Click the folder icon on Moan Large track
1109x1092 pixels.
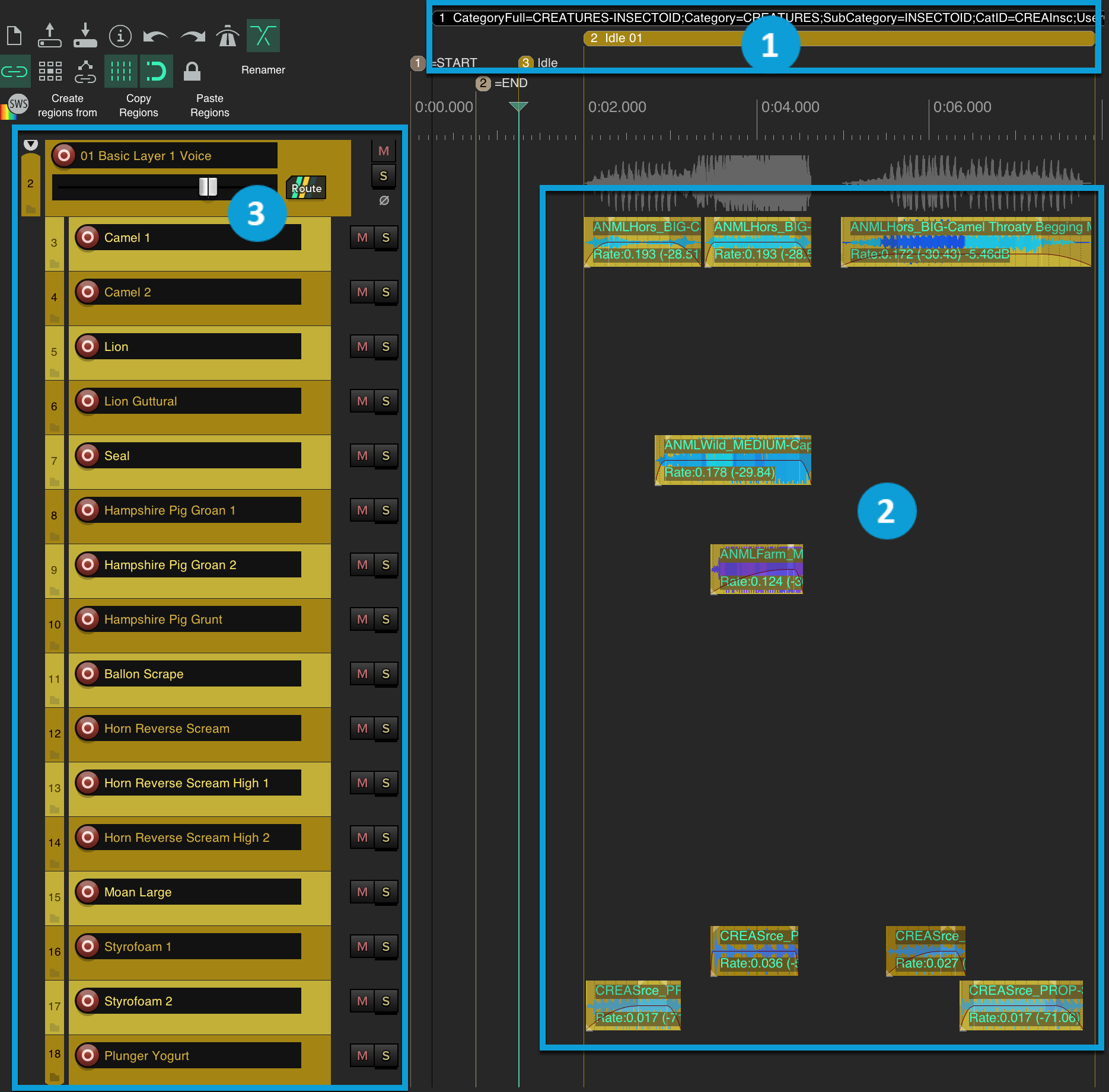pyautogui.click(x=55, y=918)
